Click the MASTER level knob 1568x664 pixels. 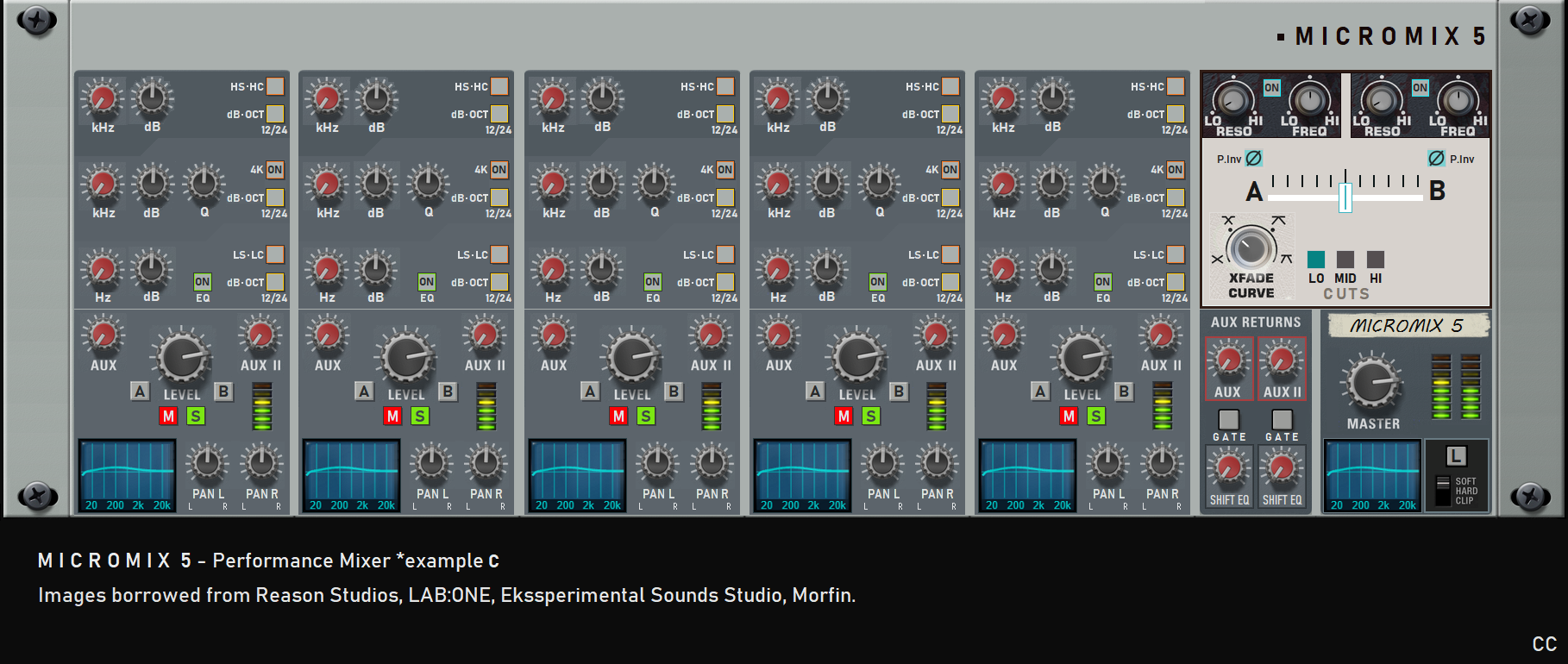[1372, 383]
